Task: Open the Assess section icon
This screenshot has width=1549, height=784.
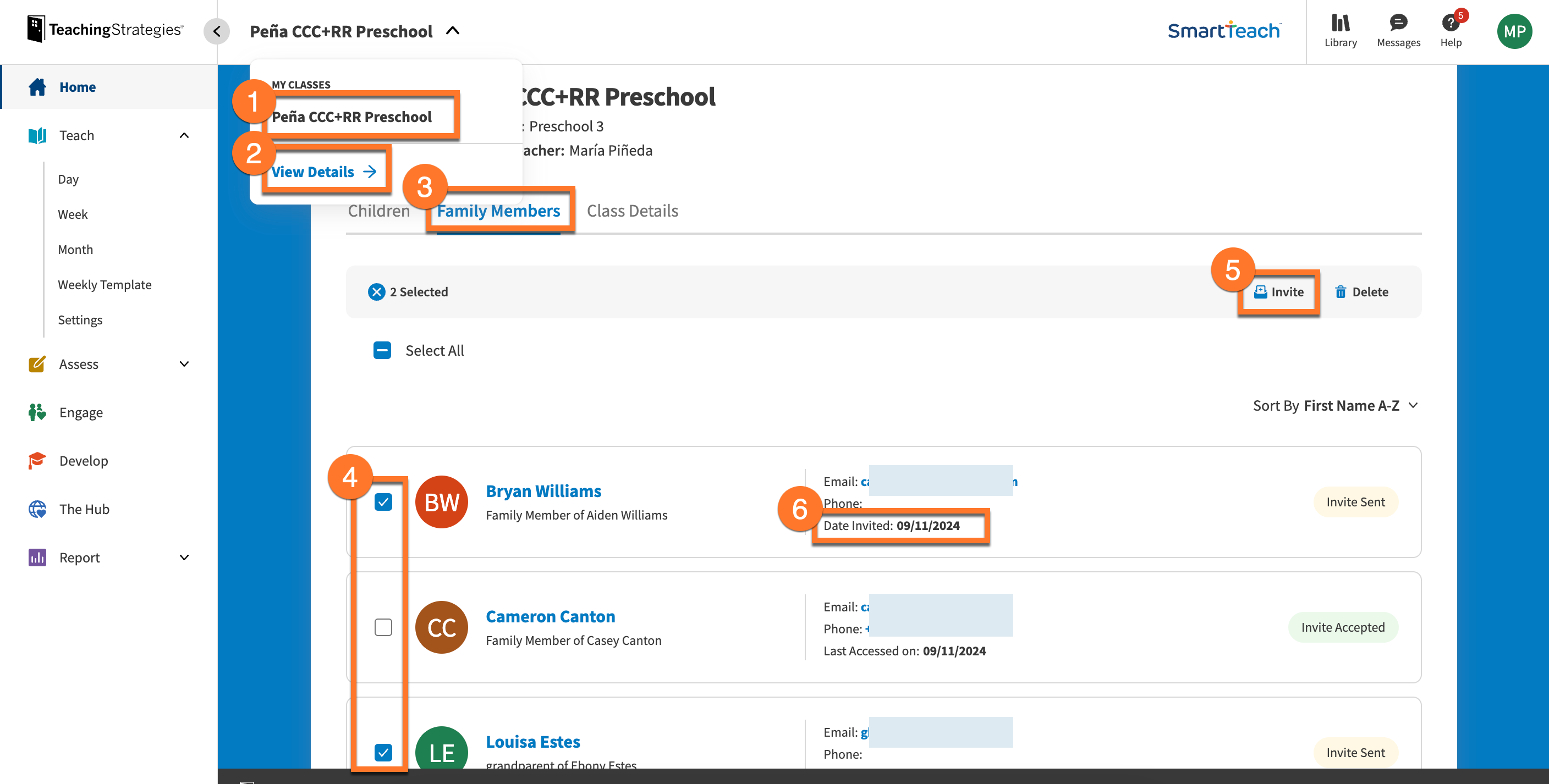Action: click(37, 364)
